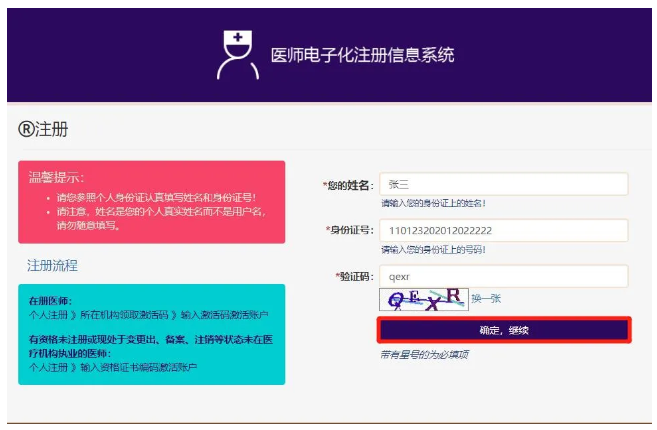Click the 温馨提示 heading in red box
Image resolution: width=657 pixels, height=430 pixels.
[x=57, y=177]
